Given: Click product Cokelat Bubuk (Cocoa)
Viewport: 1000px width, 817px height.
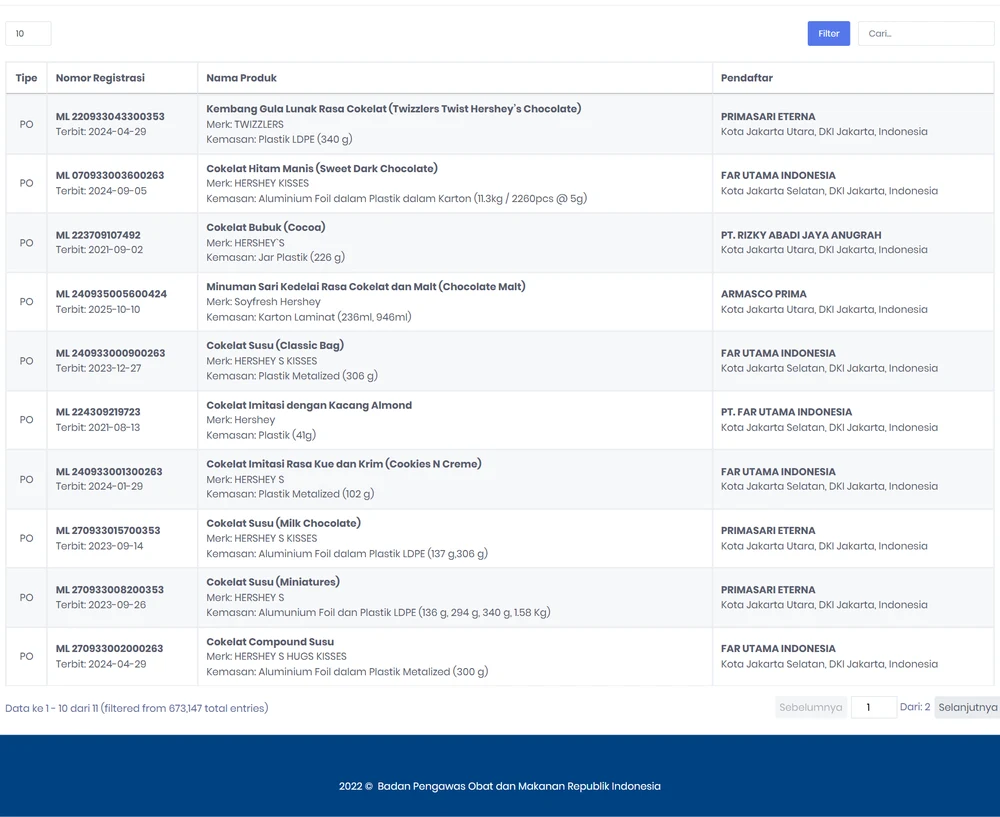Looking at the screenshot, I should [266, 227].
